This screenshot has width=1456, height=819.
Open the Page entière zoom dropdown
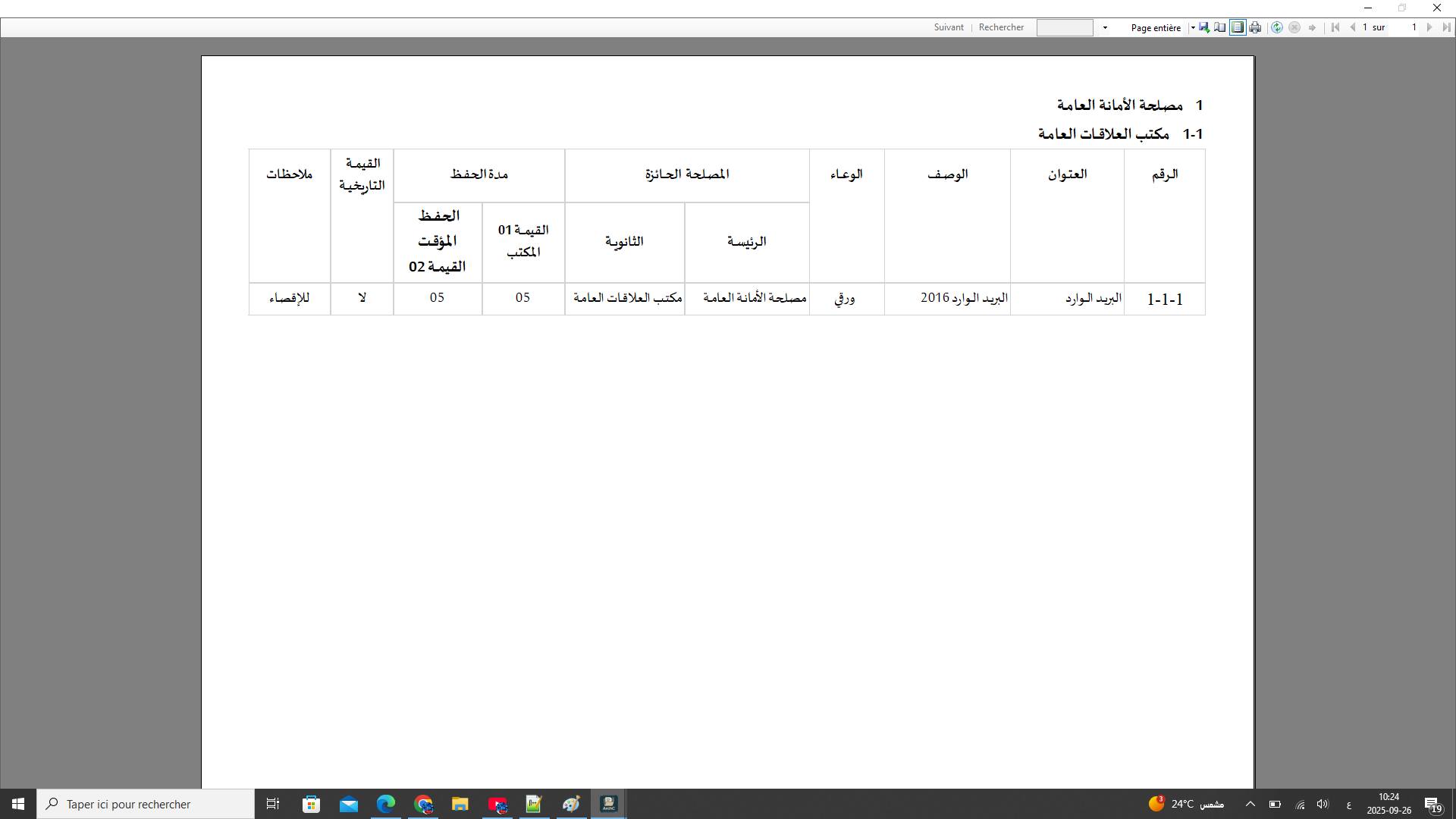coord(1156,28)
